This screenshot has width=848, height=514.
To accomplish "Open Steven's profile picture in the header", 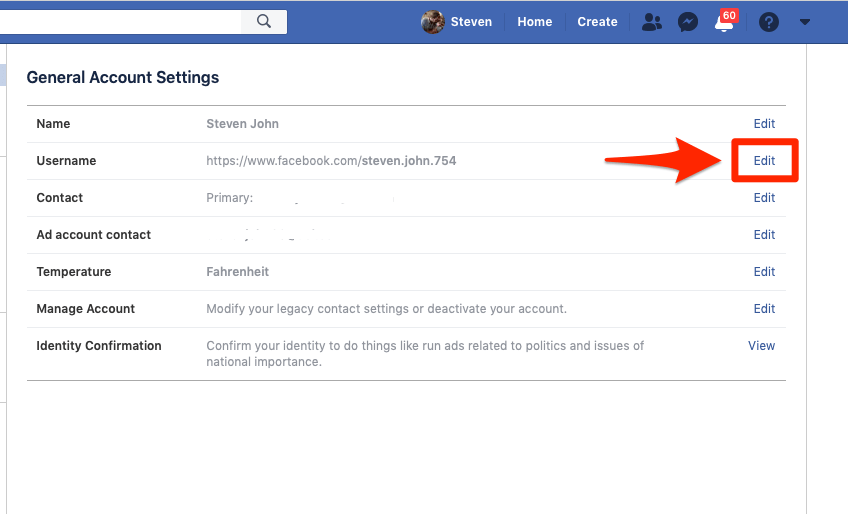I will 433,22.
